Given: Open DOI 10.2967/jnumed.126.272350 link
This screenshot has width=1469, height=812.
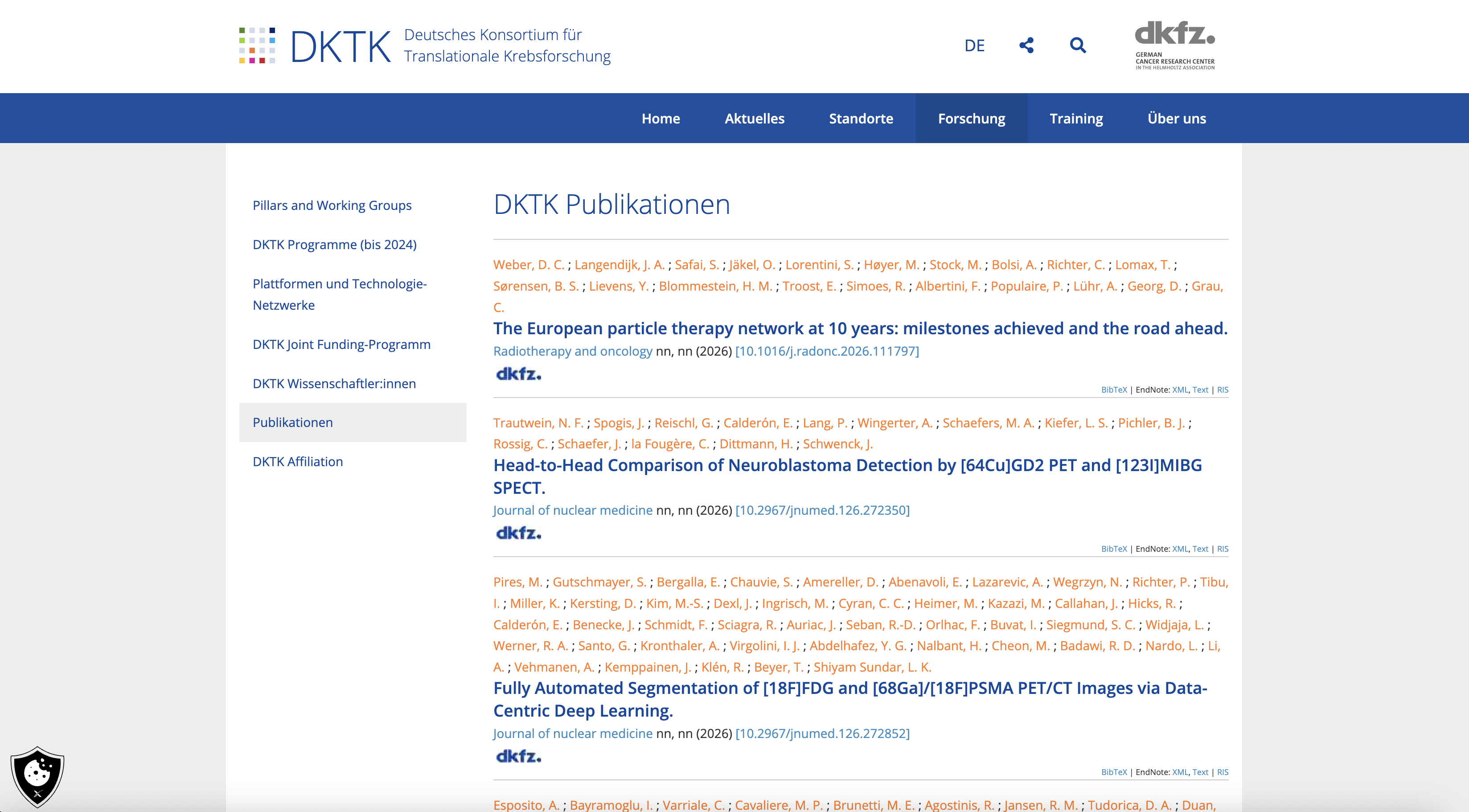Looking at the screenshot, I should pyautogui.click(x=822, y=510).
